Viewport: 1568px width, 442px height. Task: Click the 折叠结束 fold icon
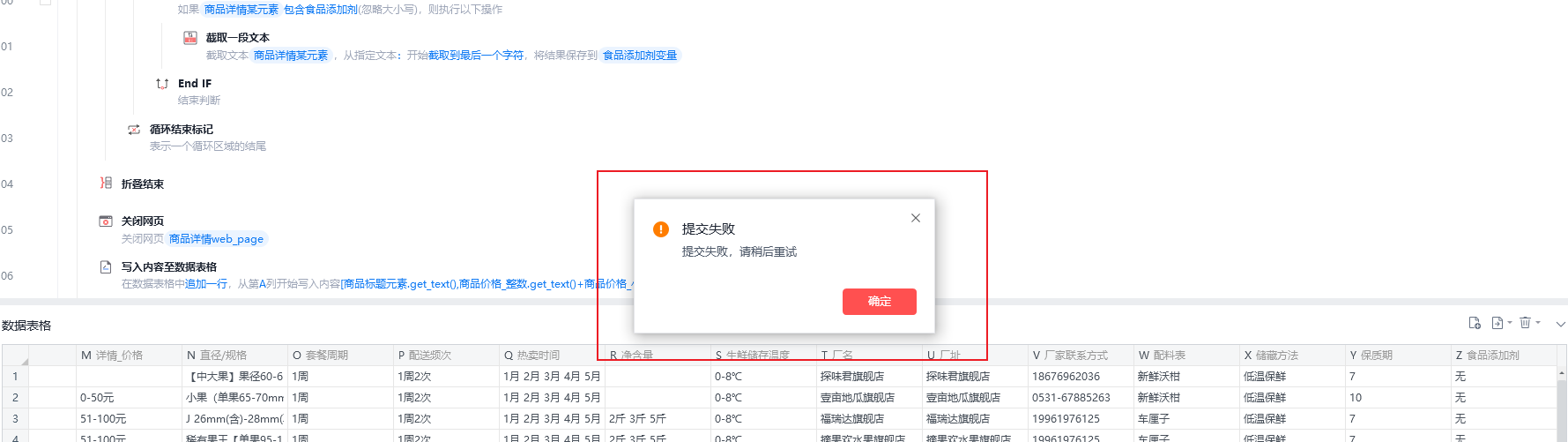pyautogui.click(x=106, y=184)
